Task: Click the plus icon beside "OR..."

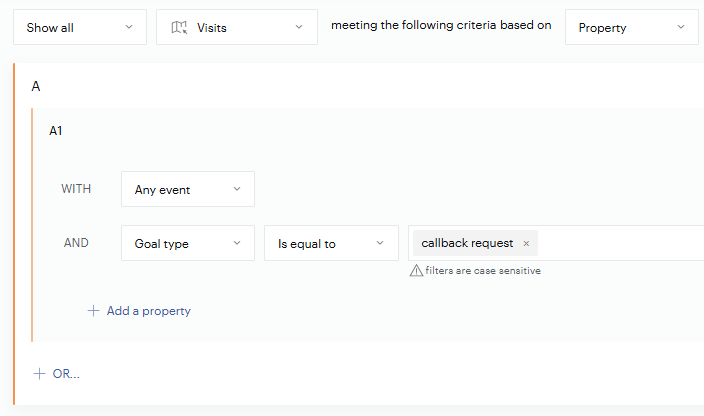Action: click(40, 374)
